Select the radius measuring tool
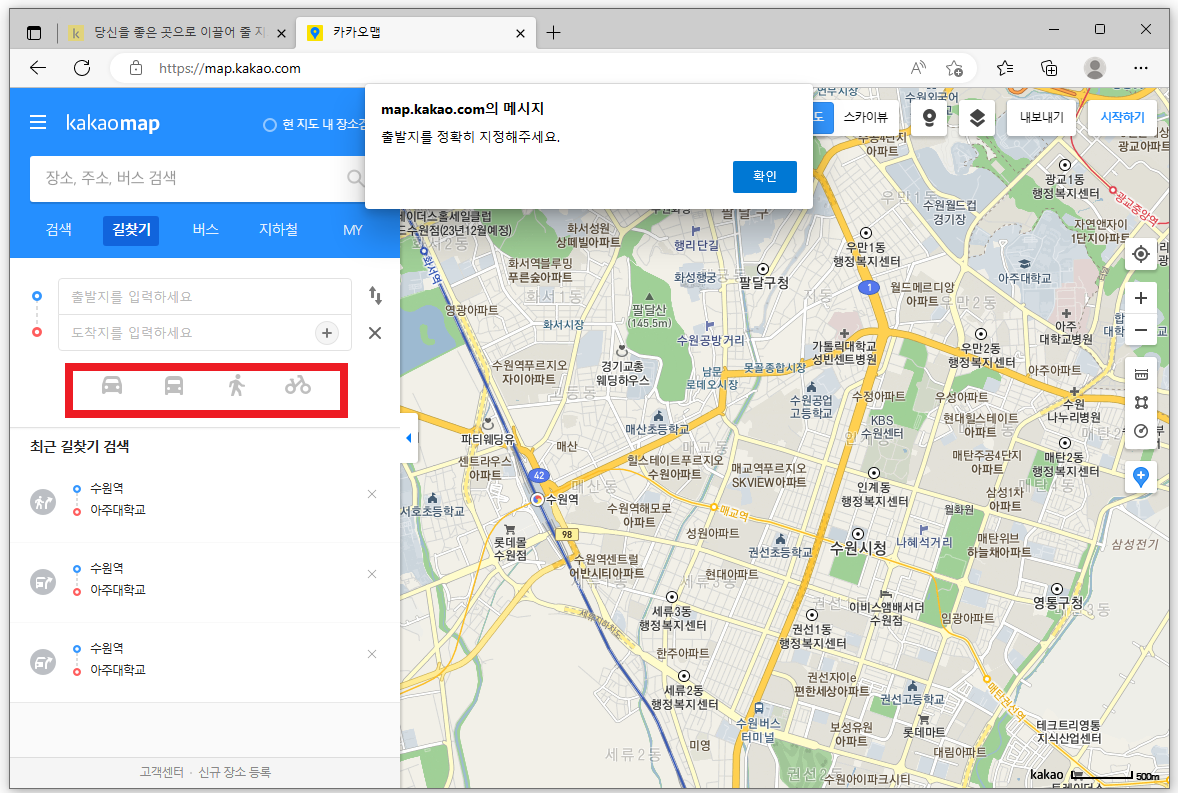The height and width of the screenshot is (796, 1180). coord(1141,431)
